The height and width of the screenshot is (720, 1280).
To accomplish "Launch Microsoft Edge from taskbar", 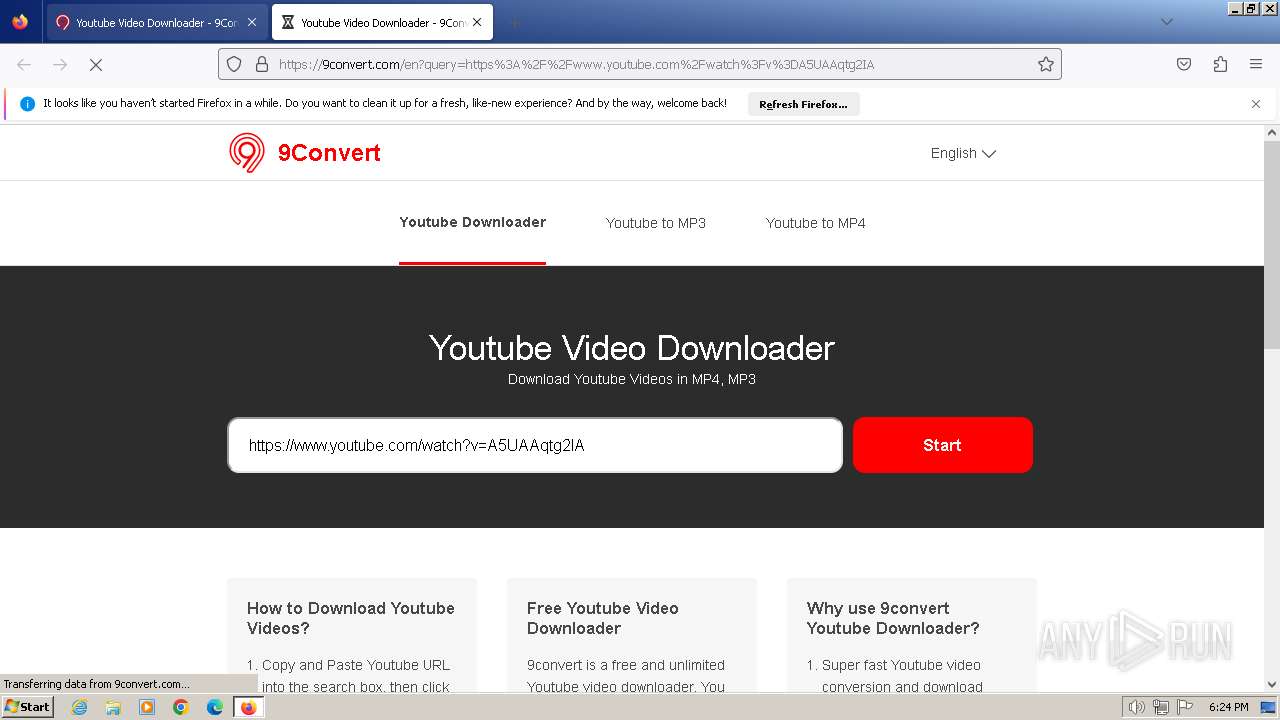I will (214, 707).
